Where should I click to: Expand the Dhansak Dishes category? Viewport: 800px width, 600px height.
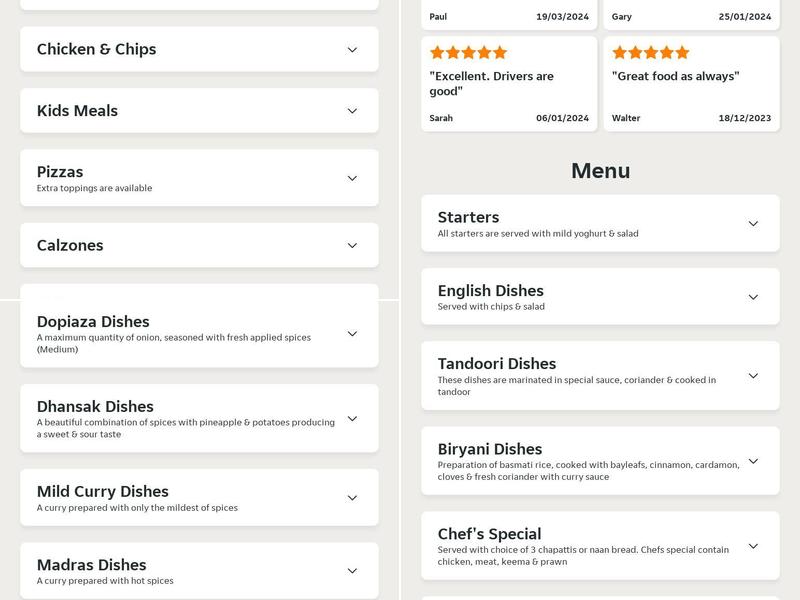[x=200, y=420]
